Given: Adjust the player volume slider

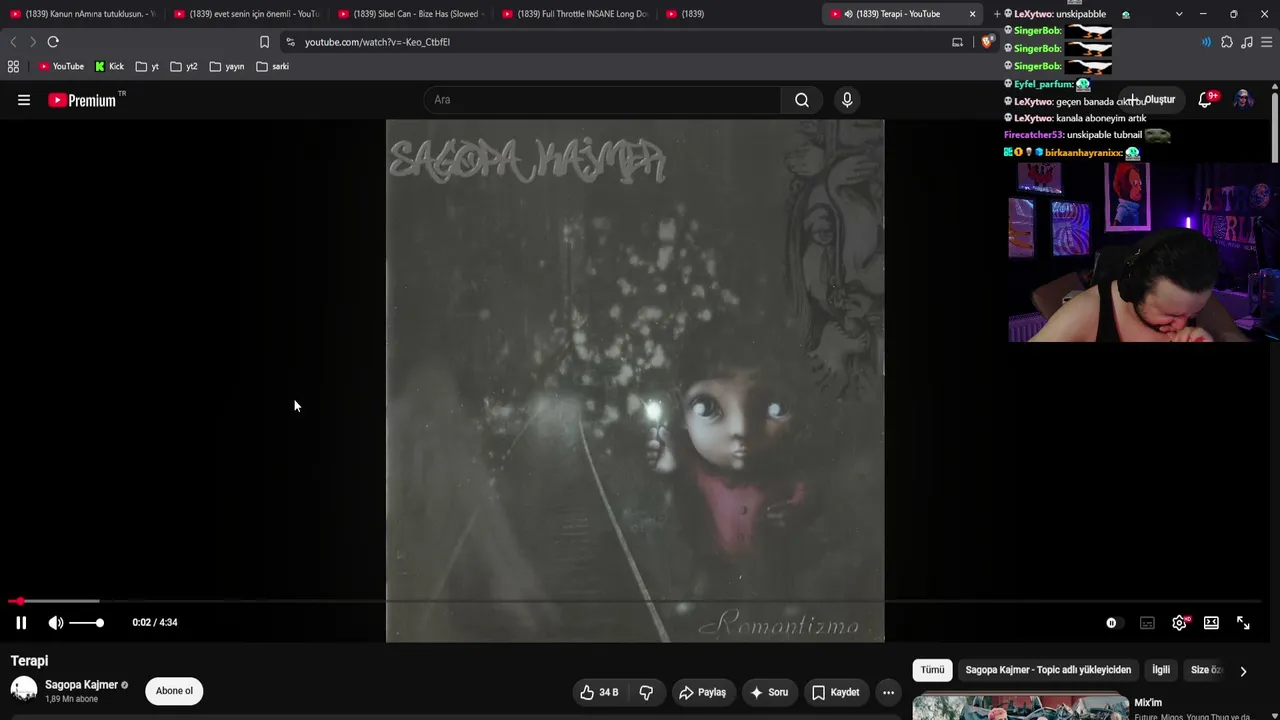Looking at the screenshot, I should [86, 623].
